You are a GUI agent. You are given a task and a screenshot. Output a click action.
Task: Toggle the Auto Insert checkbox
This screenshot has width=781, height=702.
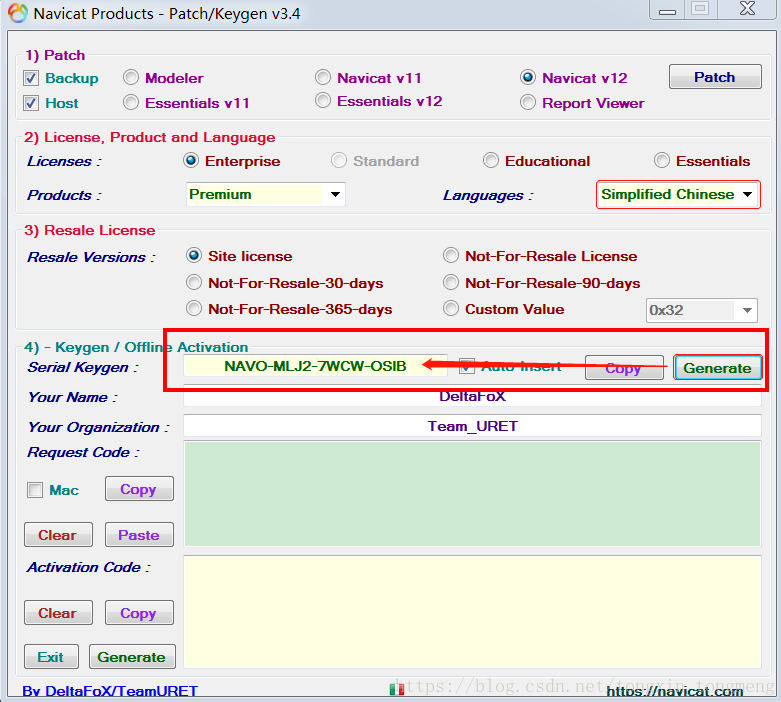point(467,366)
